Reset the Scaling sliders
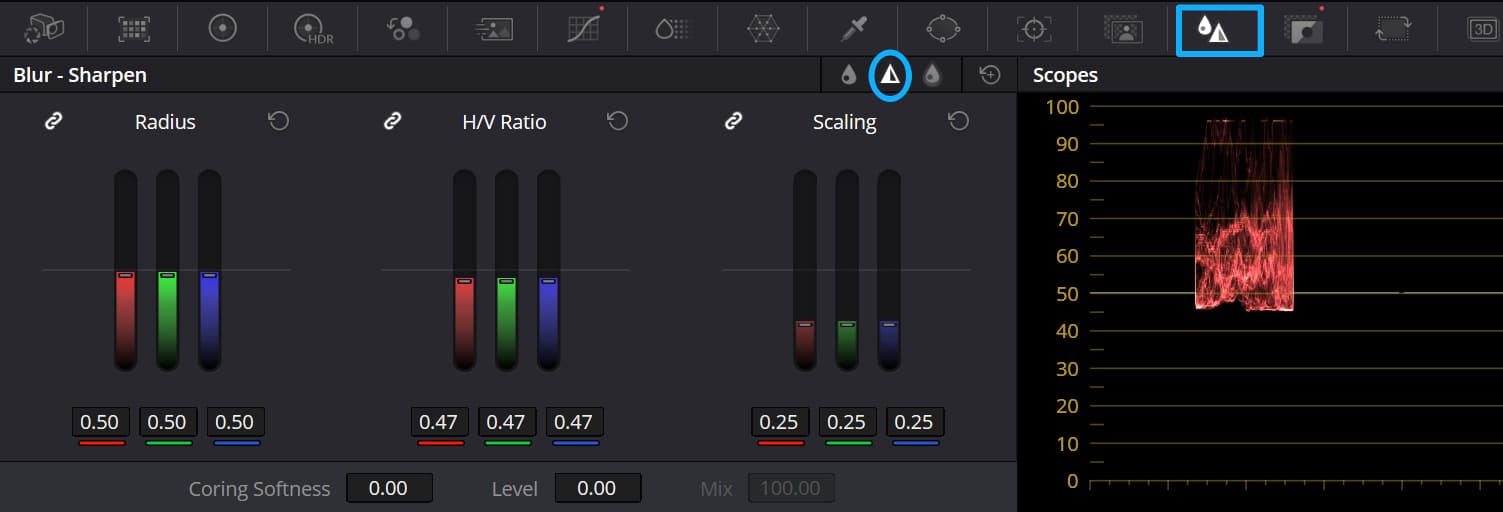Image resolution: width=1503 pixels, height=512 pixels. tap(958, 121)
